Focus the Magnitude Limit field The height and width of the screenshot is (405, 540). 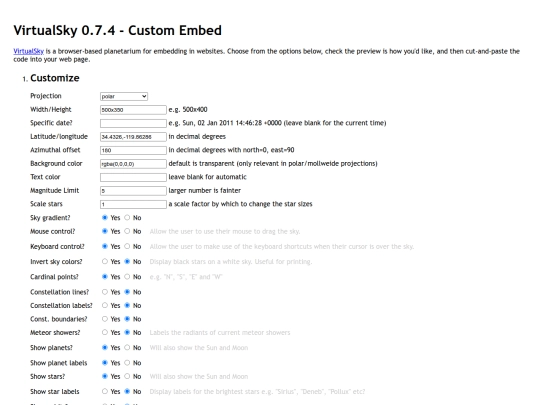pos(133,191)
